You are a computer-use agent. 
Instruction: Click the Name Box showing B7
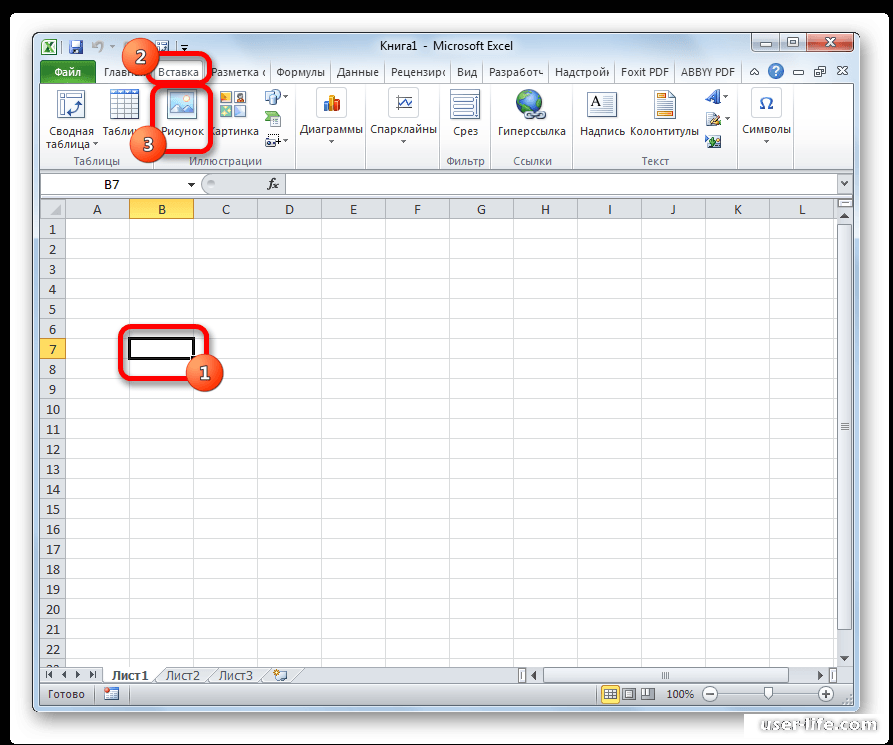pyautogui.click(x=112, y=185)
